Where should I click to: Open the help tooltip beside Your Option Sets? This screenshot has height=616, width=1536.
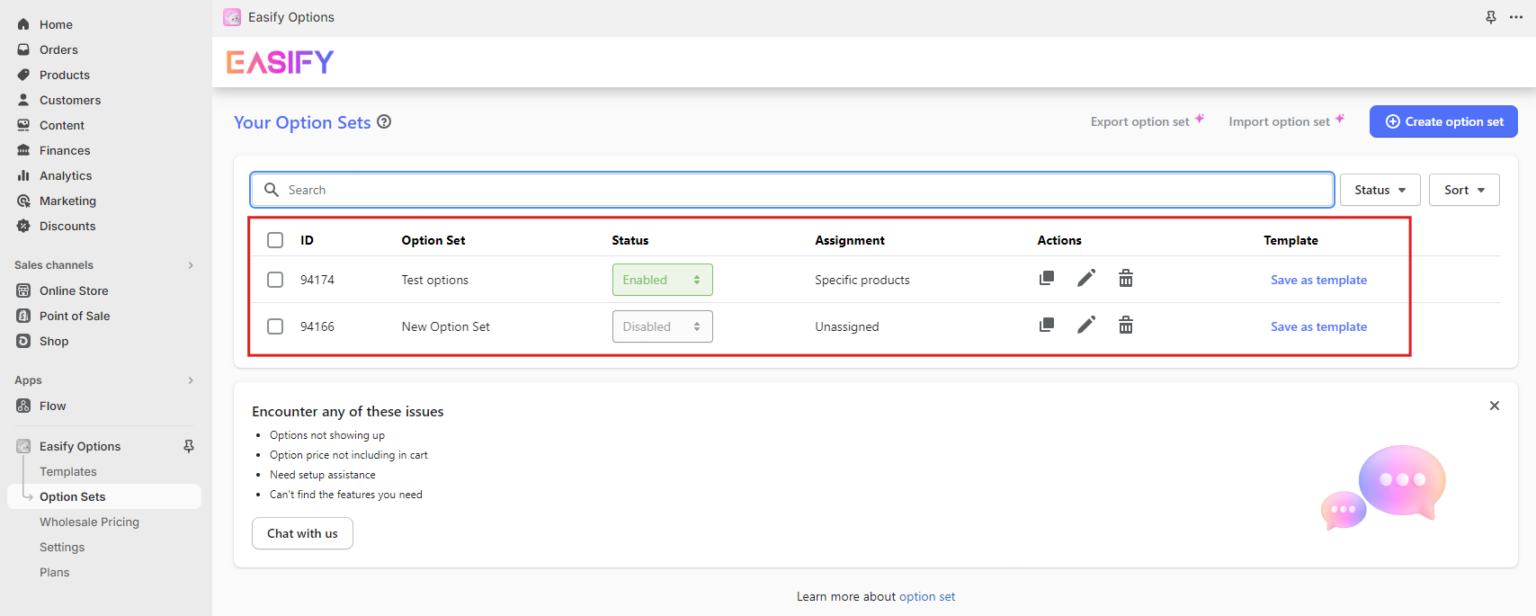click(x=384, y=121)
